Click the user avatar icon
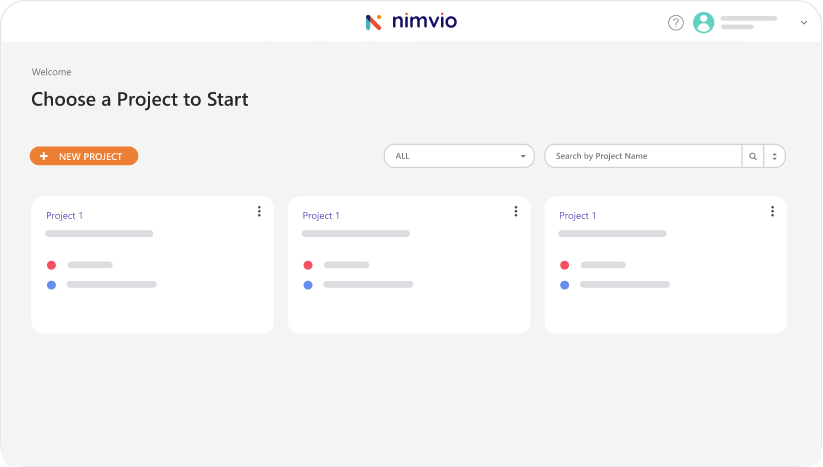823x467 pixels. pyautogui.click(x=704, y=23)
